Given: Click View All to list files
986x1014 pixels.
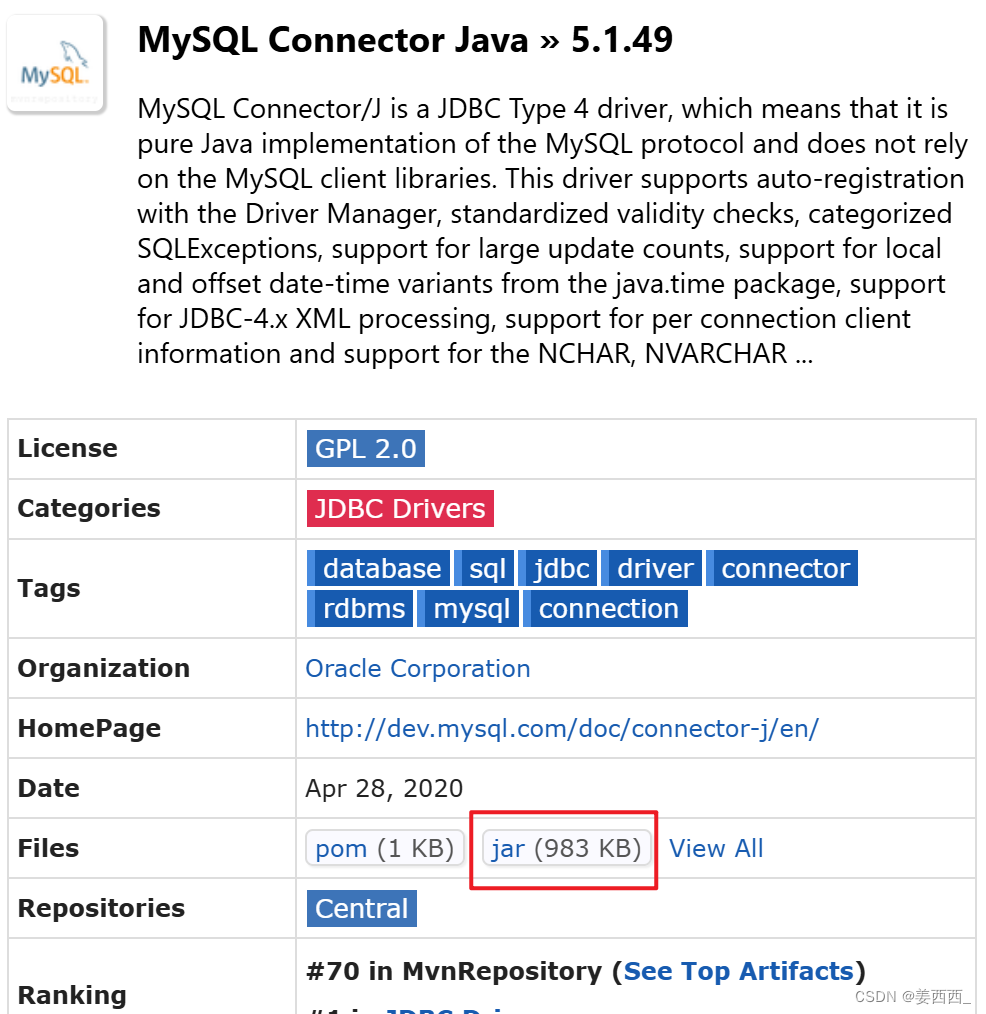Looking at the screenshot, I should [716, 848].
